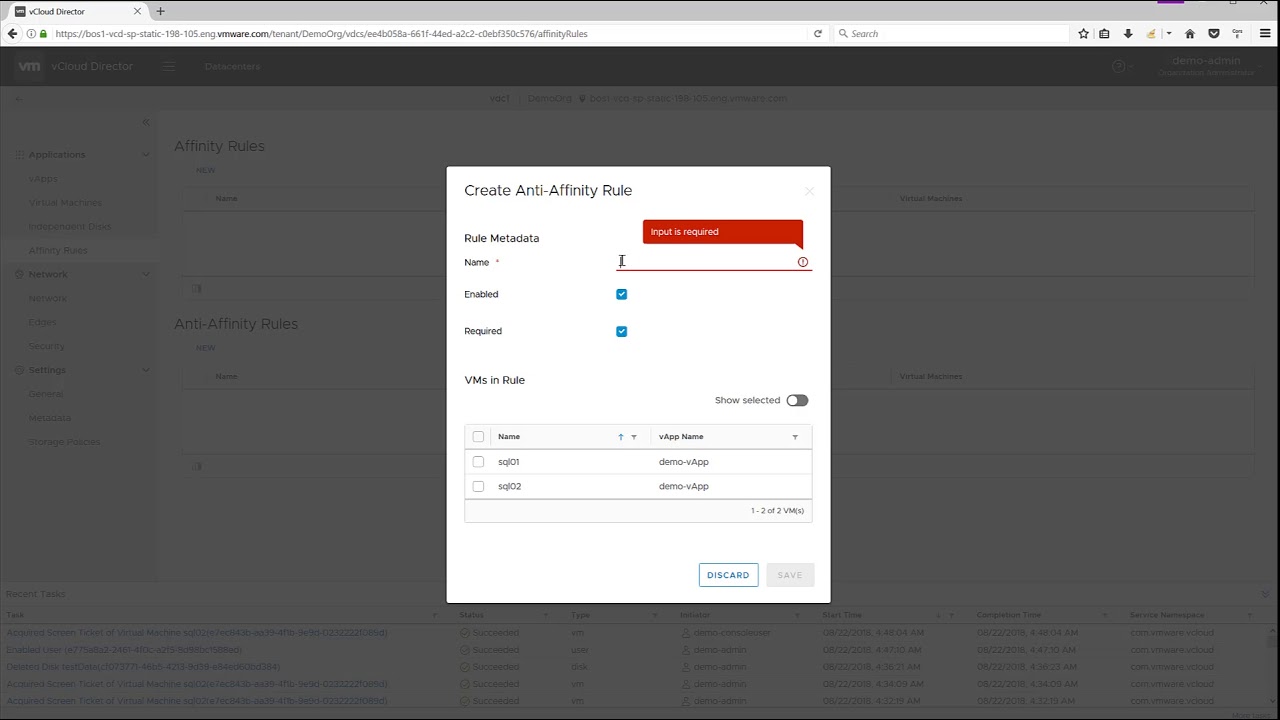Open Security in the sidebar

tap(46, 346)
